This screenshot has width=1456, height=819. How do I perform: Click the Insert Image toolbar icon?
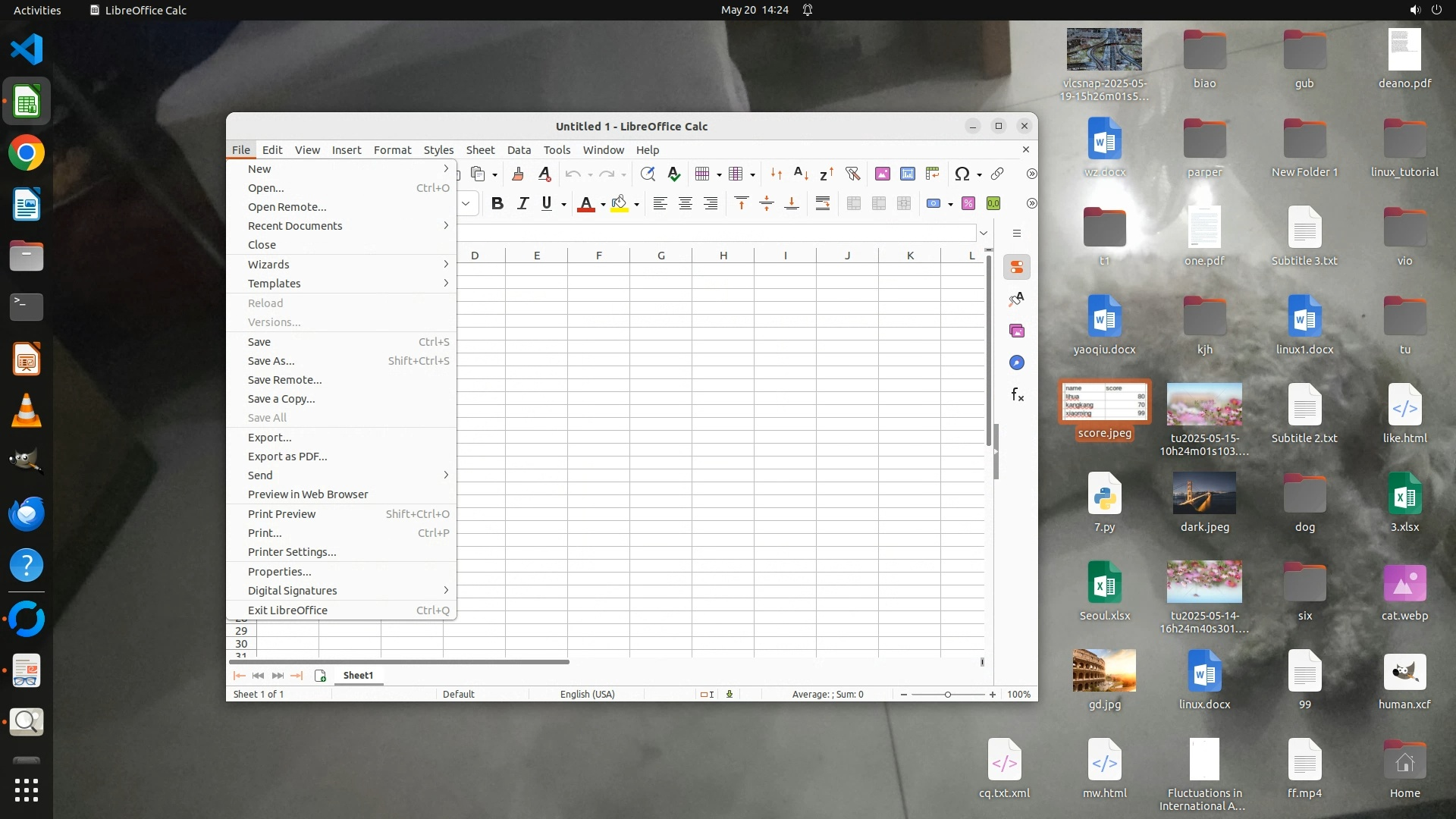coord(882,174)
